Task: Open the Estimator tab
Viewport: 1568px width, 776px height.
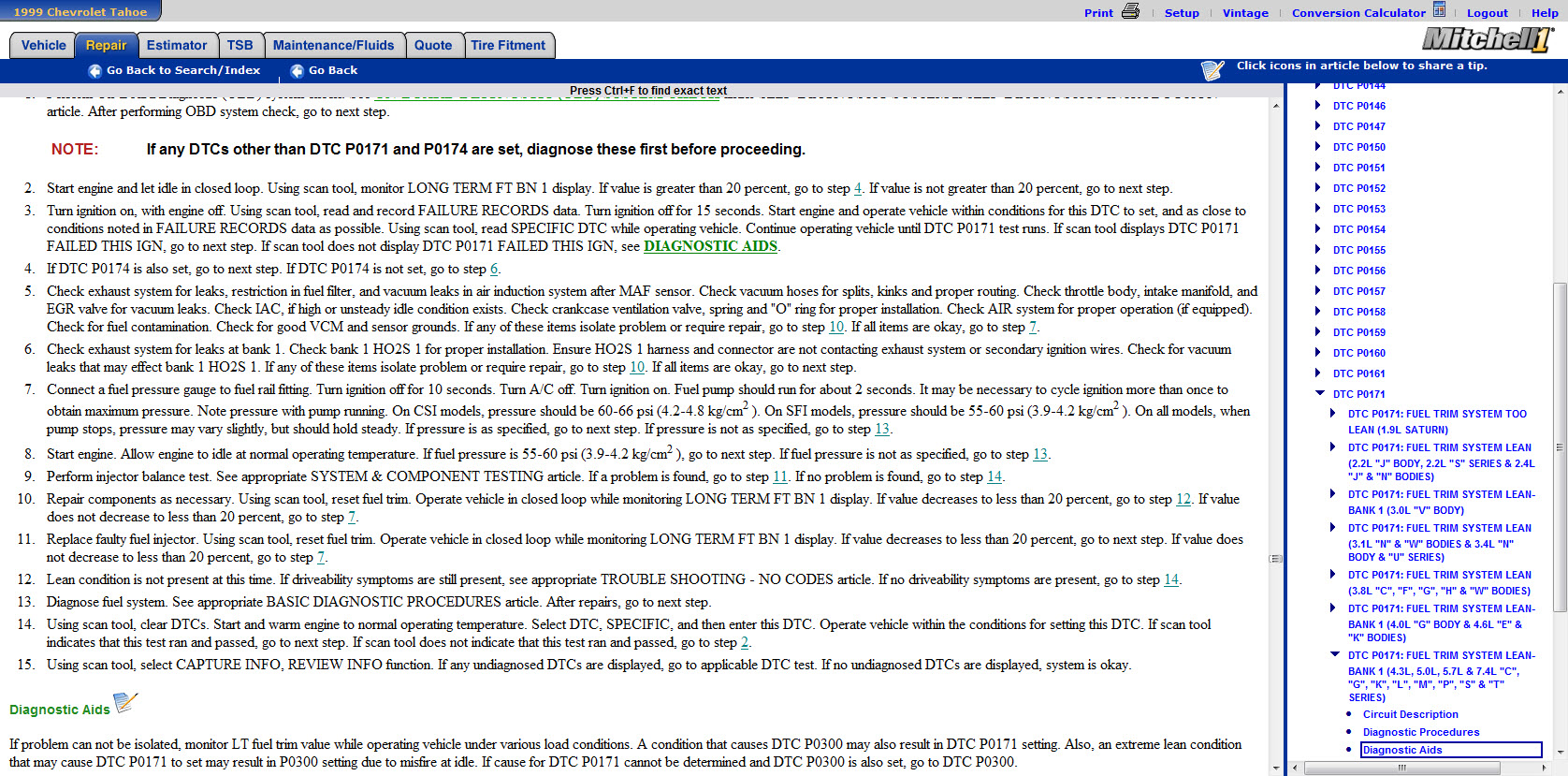Action: coord(177,45)
